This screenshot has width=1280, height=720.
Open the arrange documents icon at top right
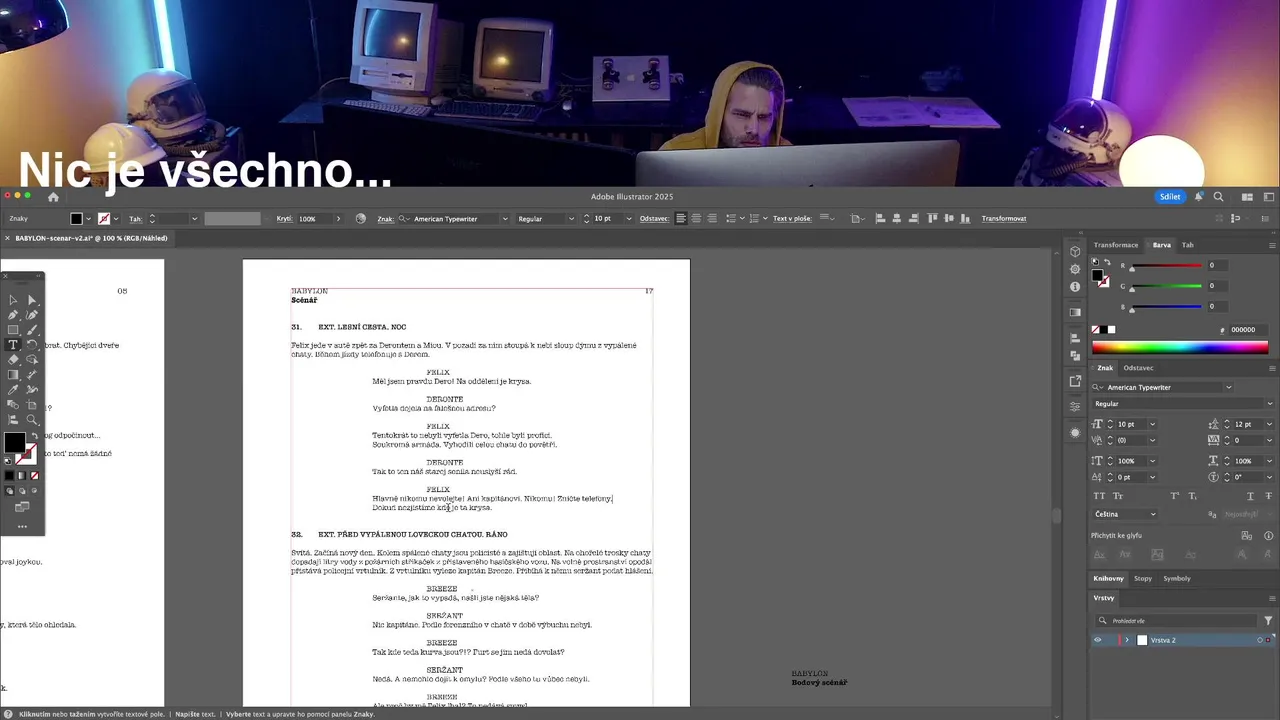(x=1247, y=197)
